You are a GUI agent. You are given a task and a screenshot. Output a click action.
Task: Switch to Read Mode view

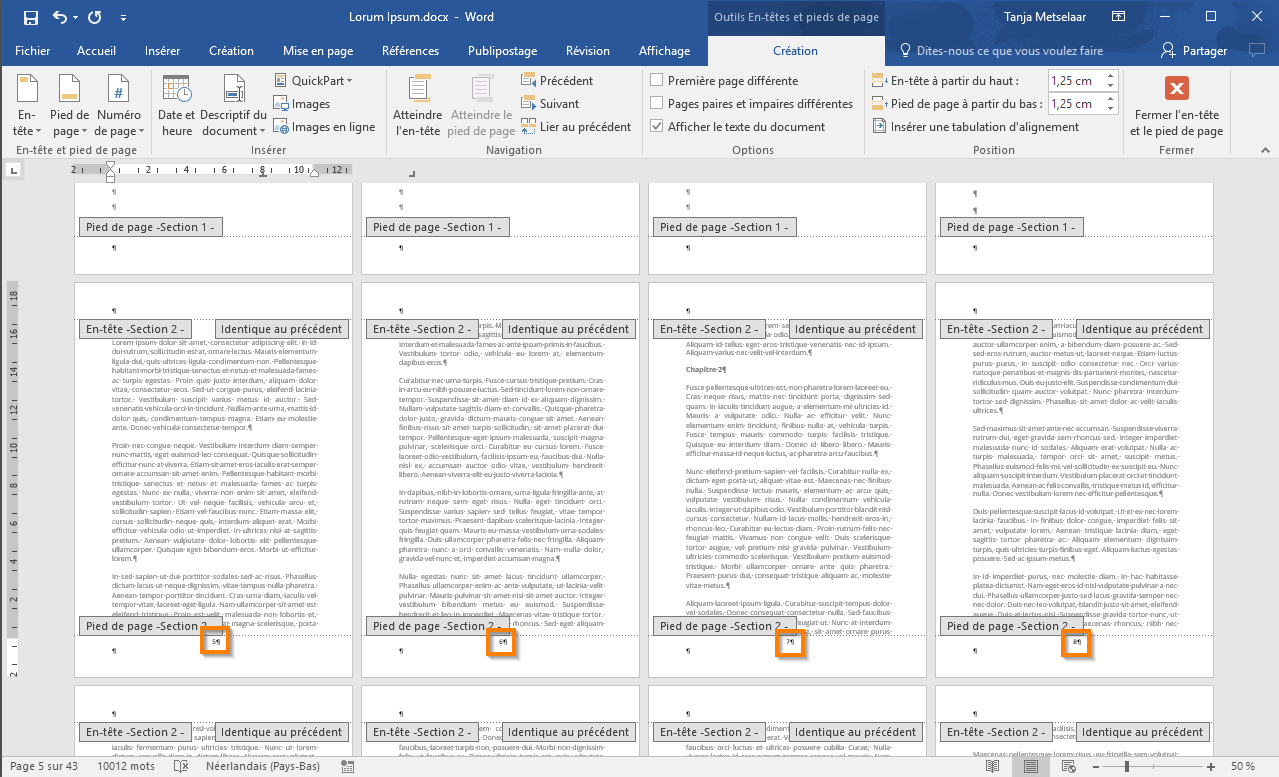point(992,766)
